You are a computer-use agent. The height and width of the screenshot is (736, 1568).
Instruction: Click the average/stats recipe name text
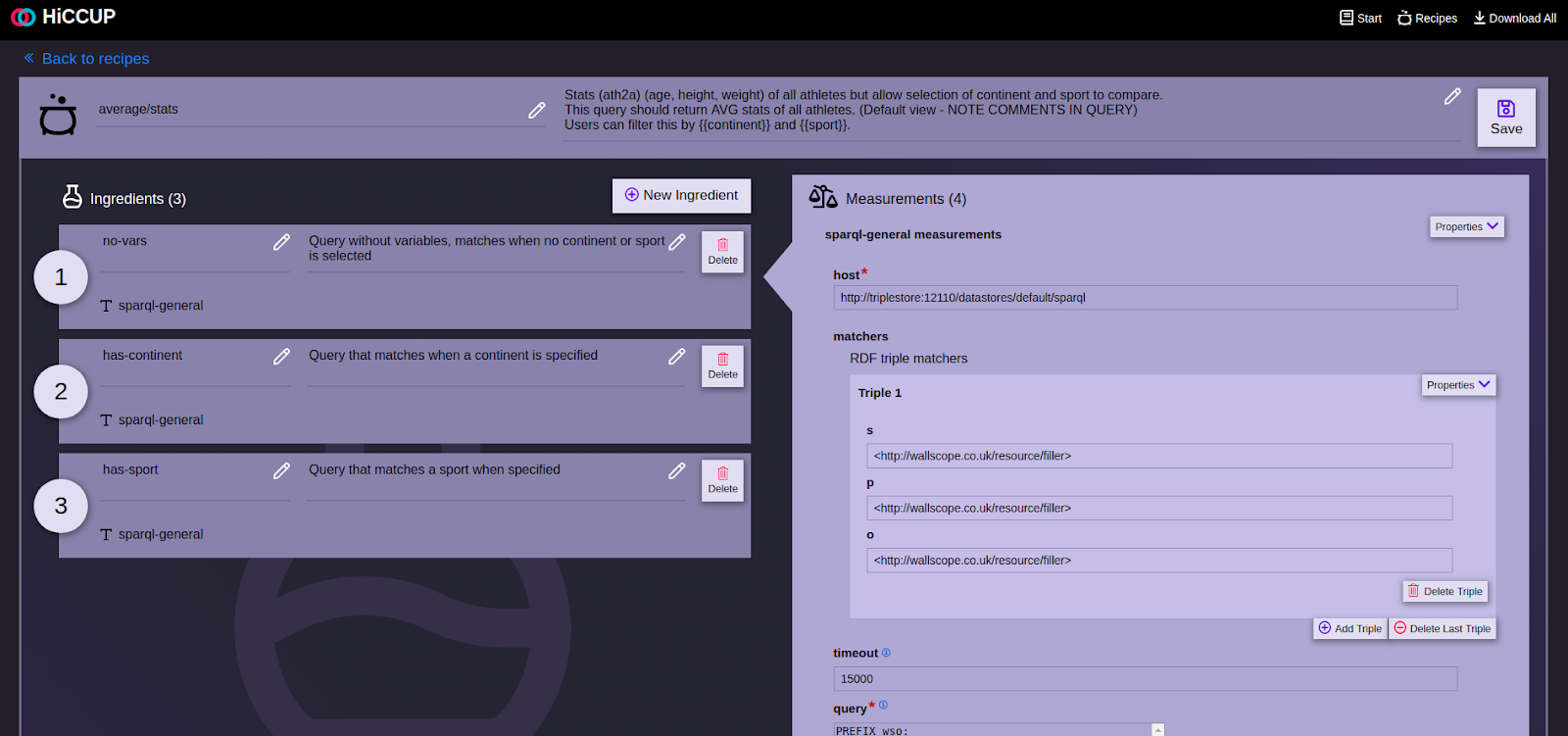tap(138, 110)
